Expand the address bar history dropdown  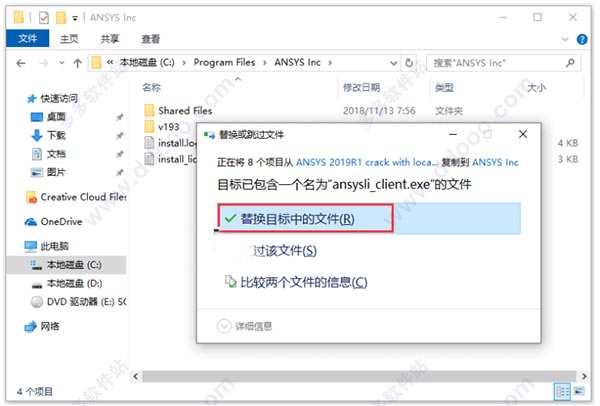click(393, 63)
